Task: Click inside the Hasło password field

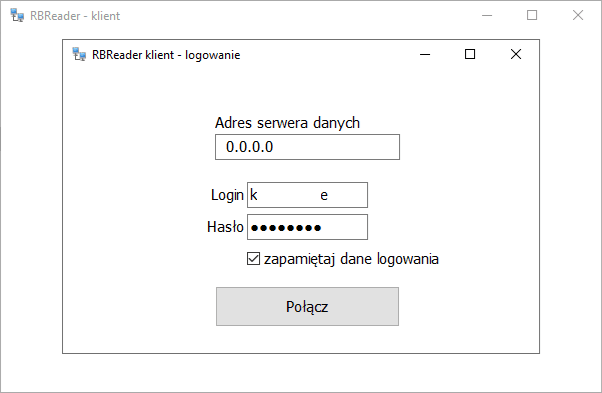Action: point(307,227)
